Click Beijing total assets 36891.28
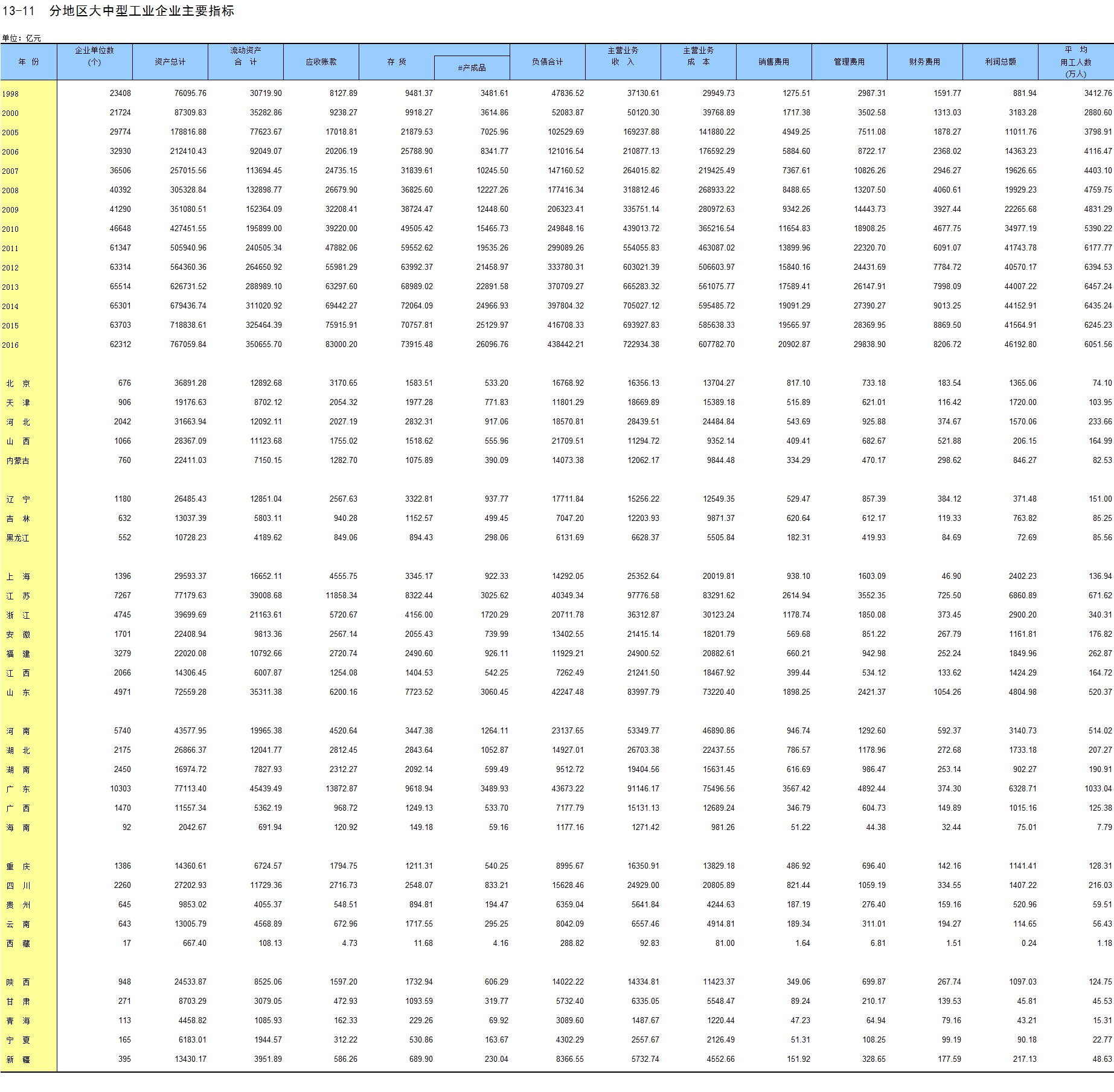 [x=190, y=383]
